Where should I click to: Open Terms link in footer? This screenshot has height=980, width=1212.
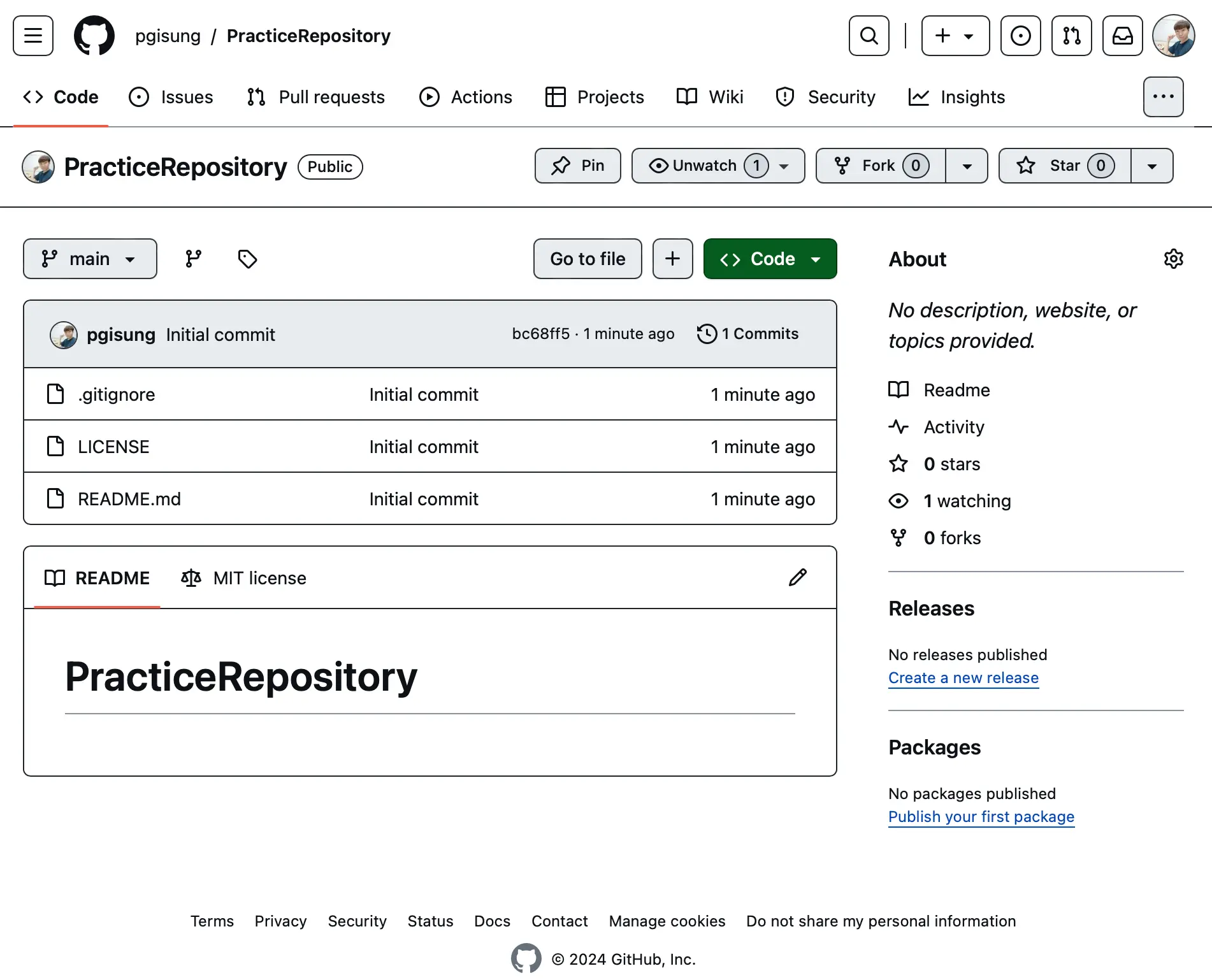(212, 921)
